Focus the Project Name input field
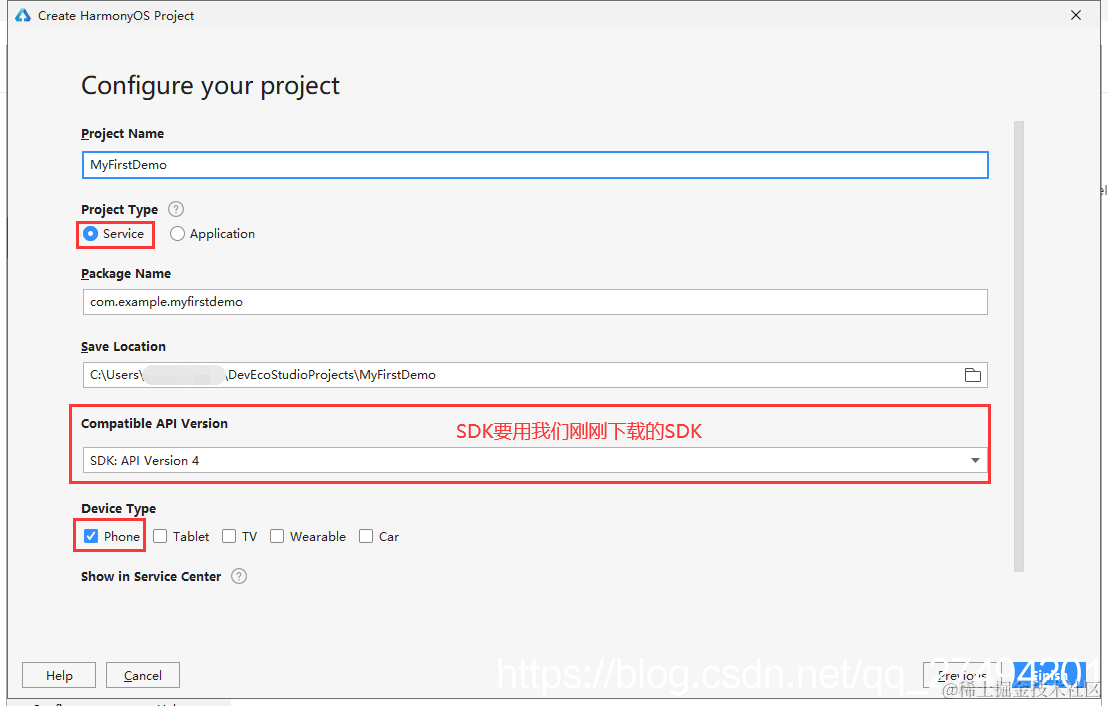This screenshot has height=706, width=1108. point(535,165)
